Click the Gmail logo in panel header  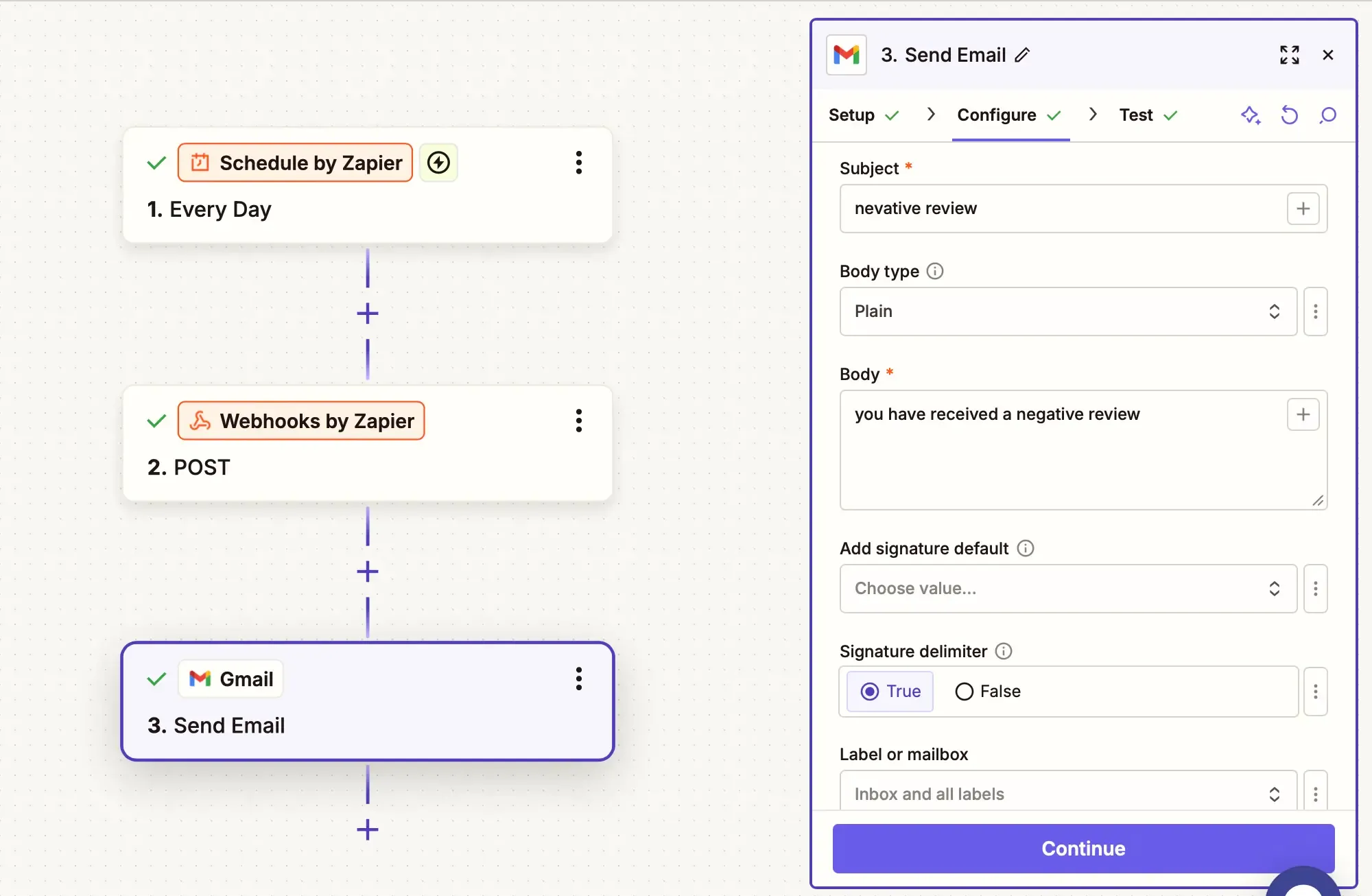click(847, 55)
